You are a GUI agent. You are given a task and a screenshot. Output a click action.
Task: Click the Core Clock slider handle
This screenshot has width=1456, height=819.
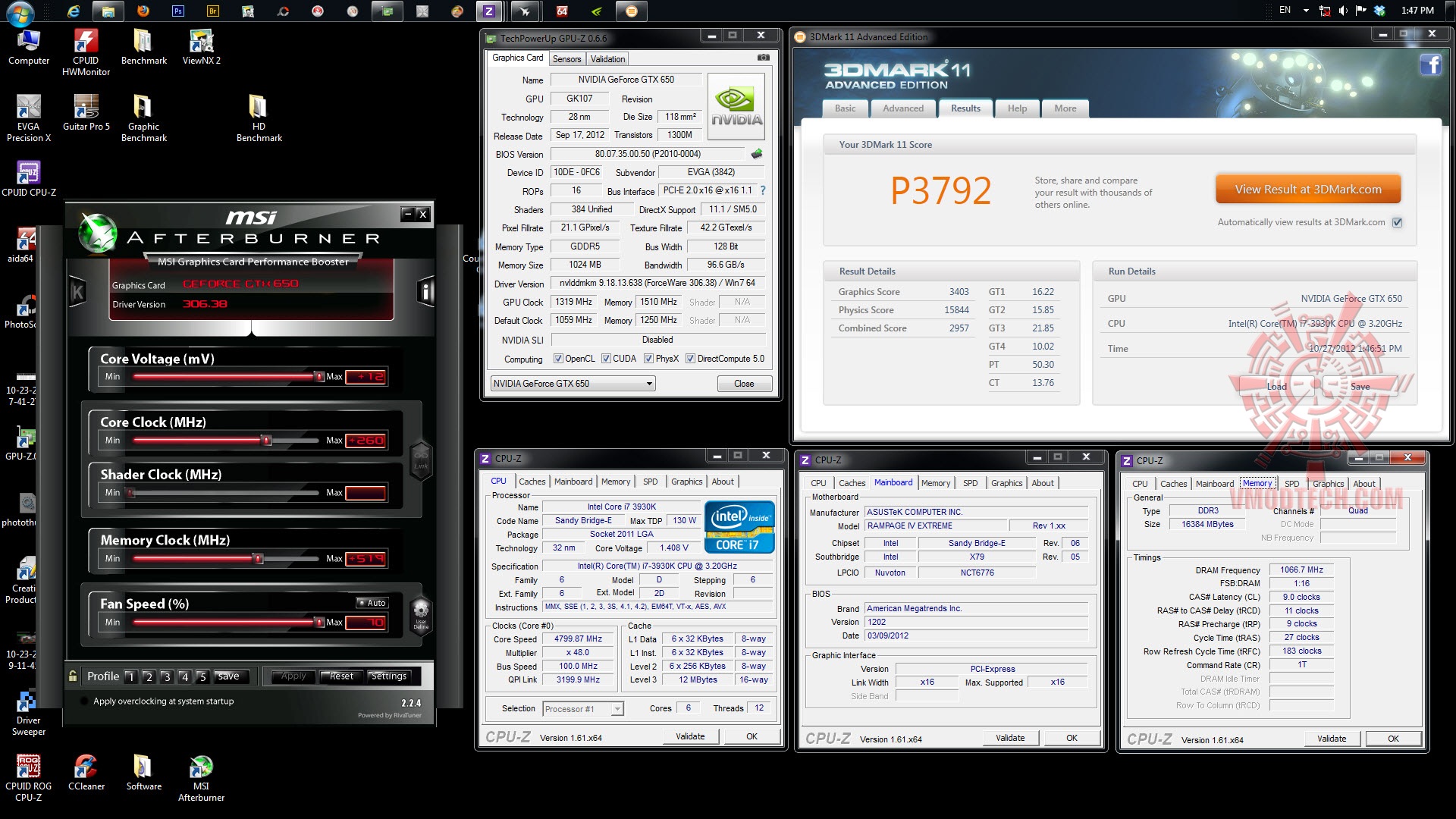(x=266, y=441)
